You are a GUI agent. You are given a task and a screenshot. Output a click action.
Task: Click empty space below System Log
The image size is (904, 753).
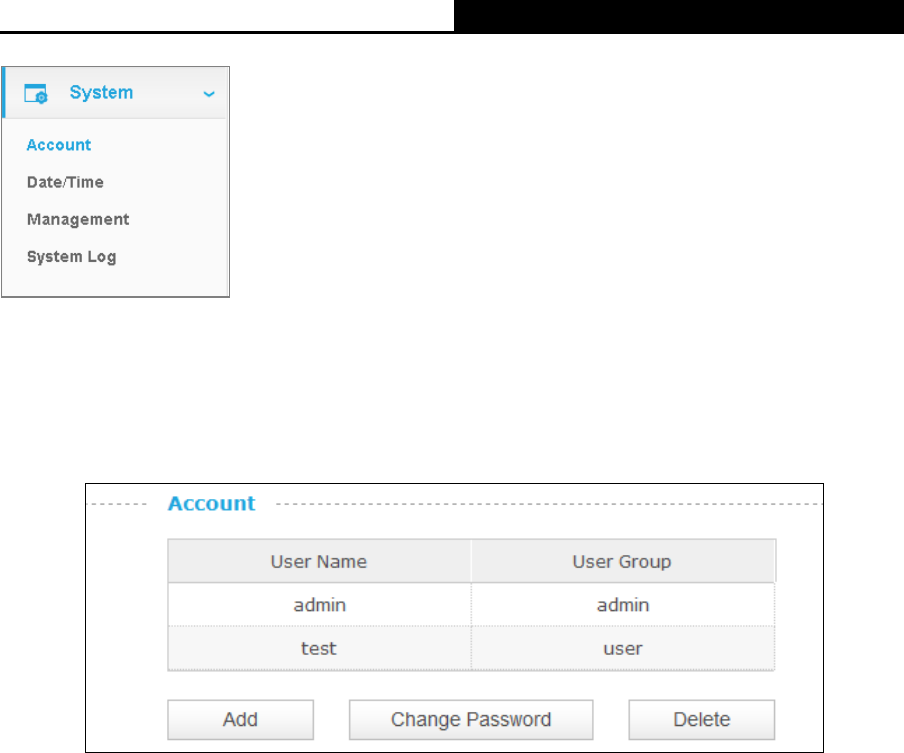[x=115, y=283]
